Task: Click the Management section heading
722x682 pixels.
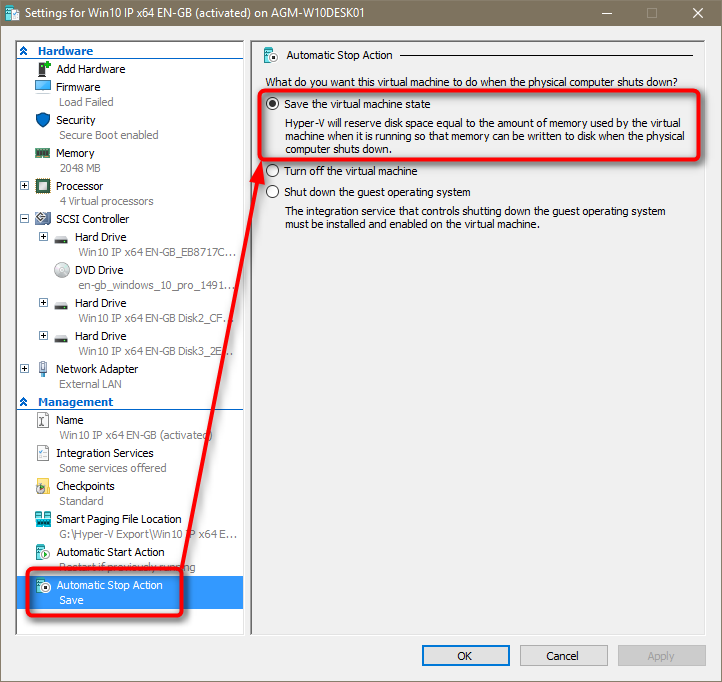Action: 76,402
